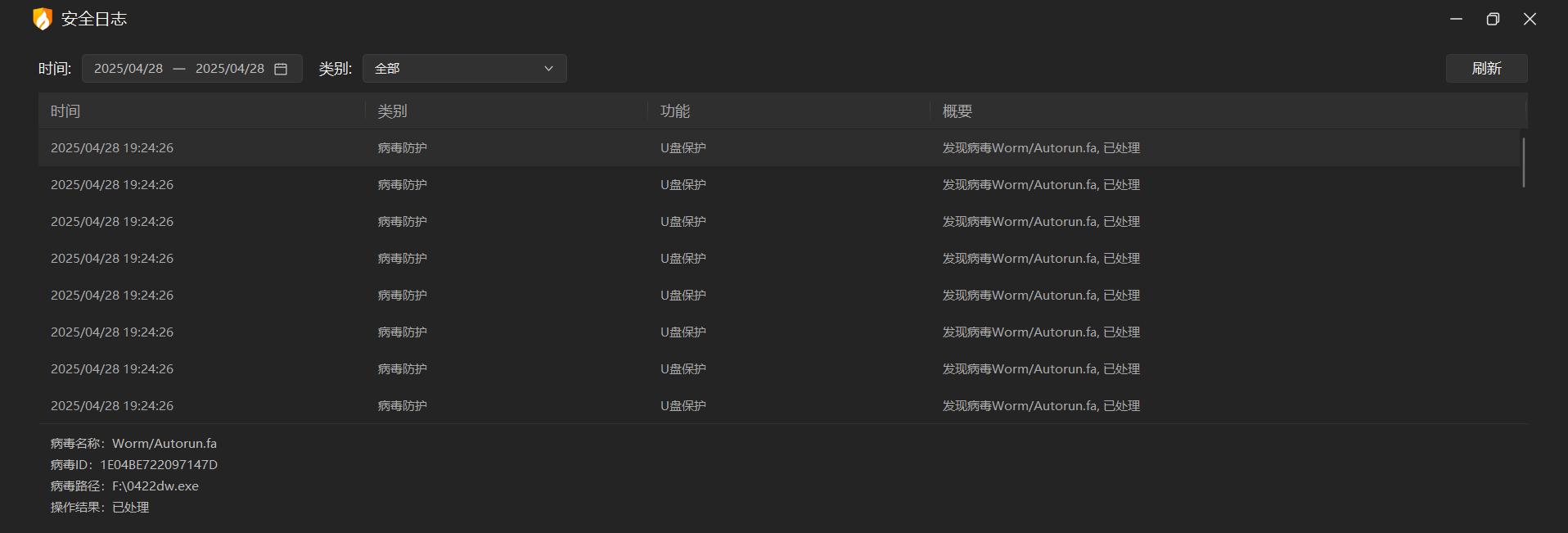Image resolution: width=1568 pixels, height=533 pixels.
Task: Click the 概要 column header
Action: click(957, 111)
